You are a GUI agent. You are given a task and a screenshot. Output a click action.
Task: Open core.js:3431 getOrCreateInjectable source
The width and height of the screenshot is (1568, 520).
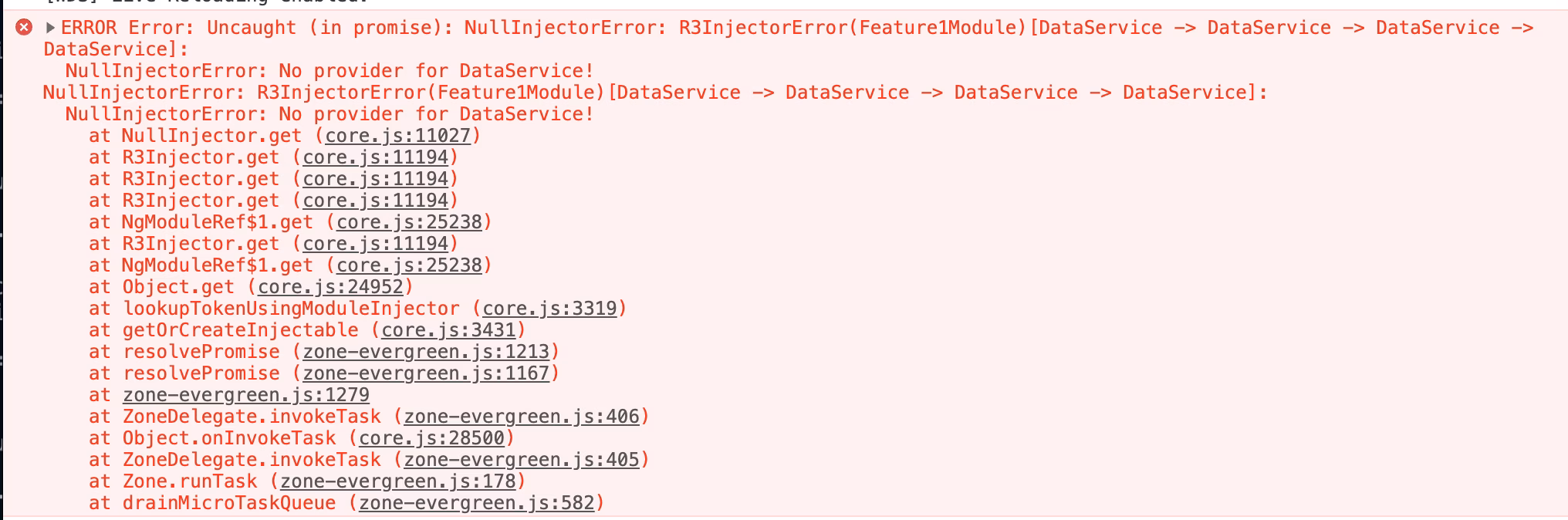(x=448, y=330)
